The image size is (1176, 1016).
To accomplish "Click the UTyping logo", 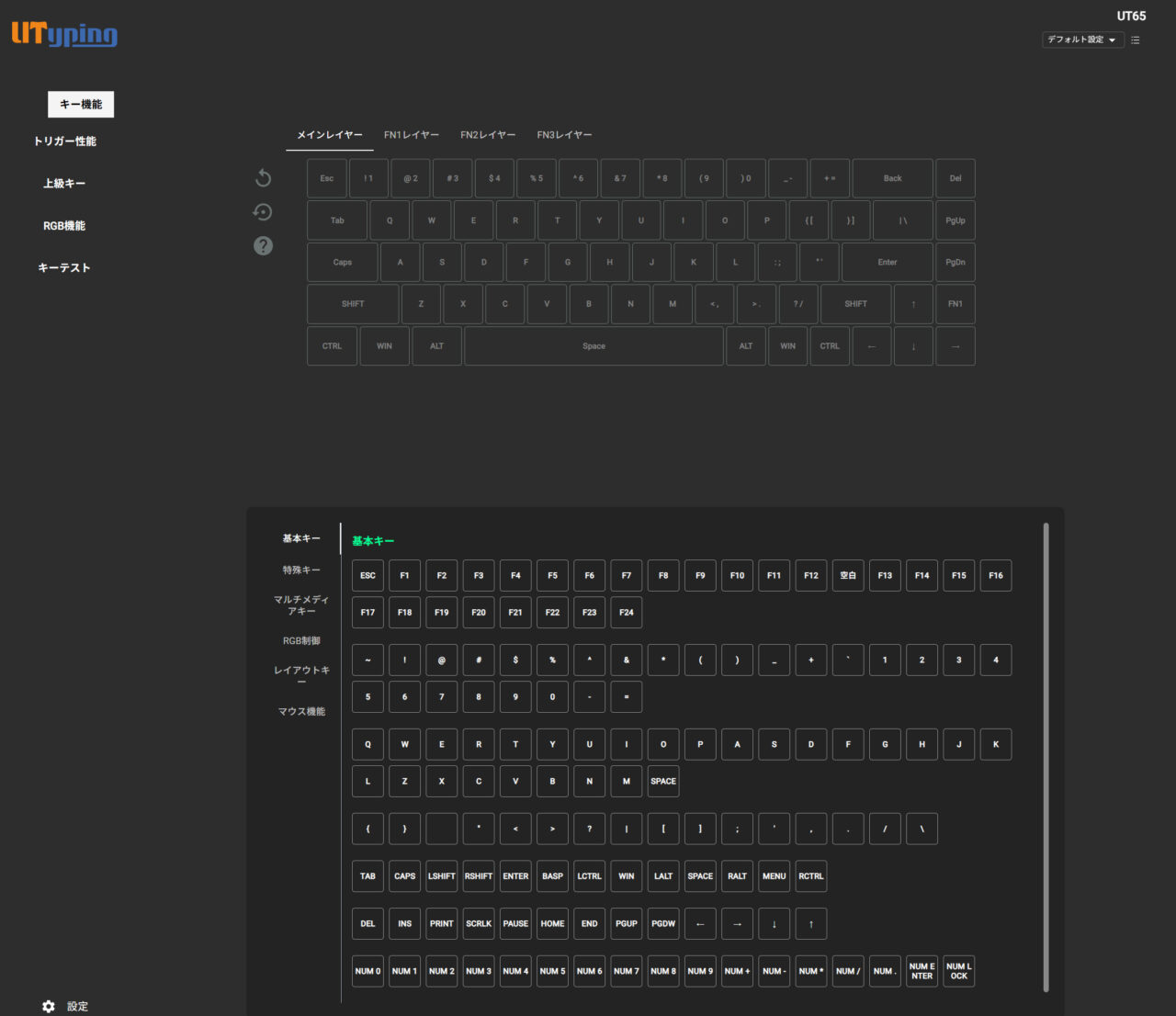I will (64, 35).
